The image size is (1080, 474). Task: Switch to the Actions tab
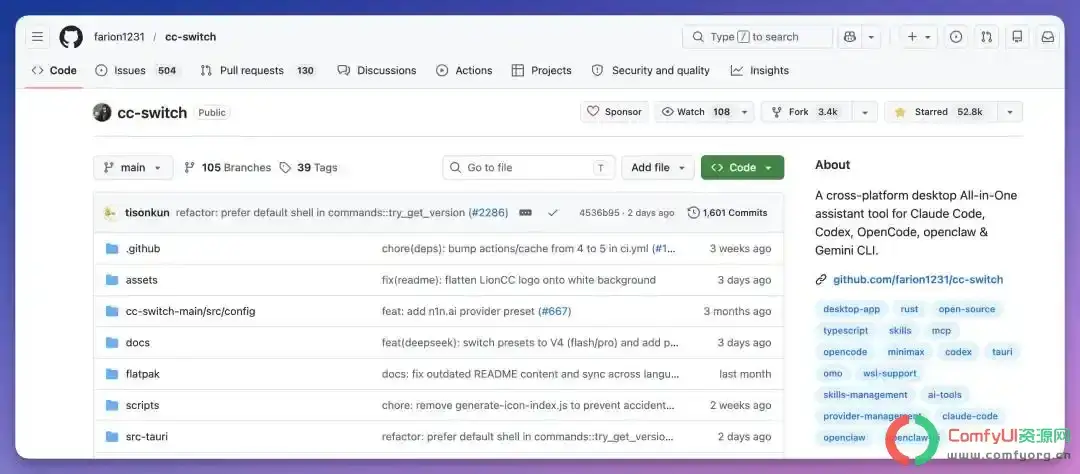[464, 70]
